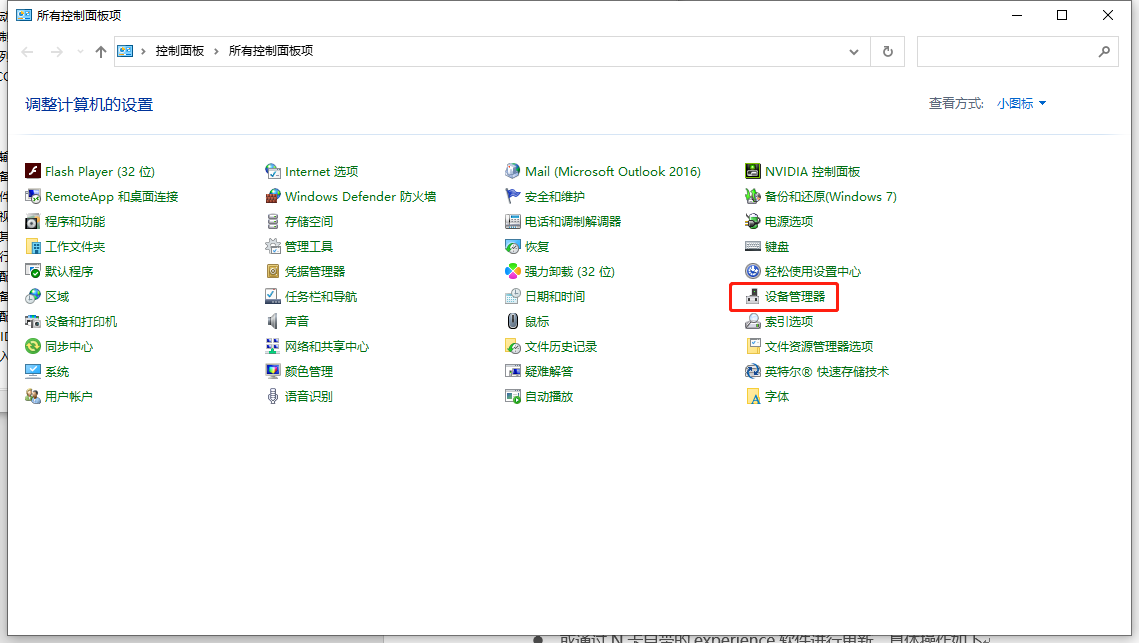Viewport: 1139px width, 643px height.
Task: Click the 安全和维护 flag icon
Action: click(x=513, y=196)
